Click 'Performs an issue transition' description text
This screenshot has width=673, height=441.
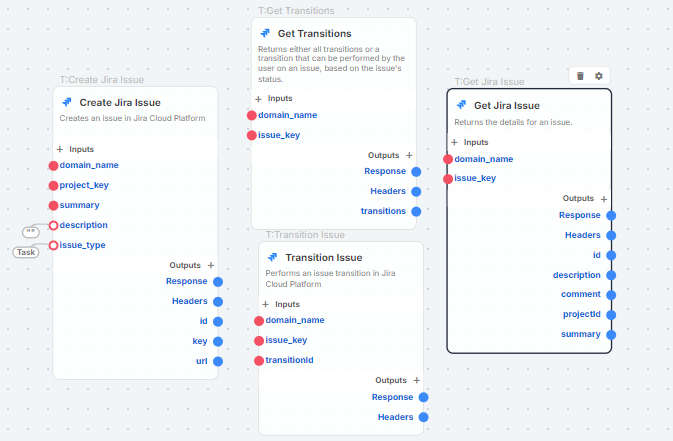coord(330,279)
